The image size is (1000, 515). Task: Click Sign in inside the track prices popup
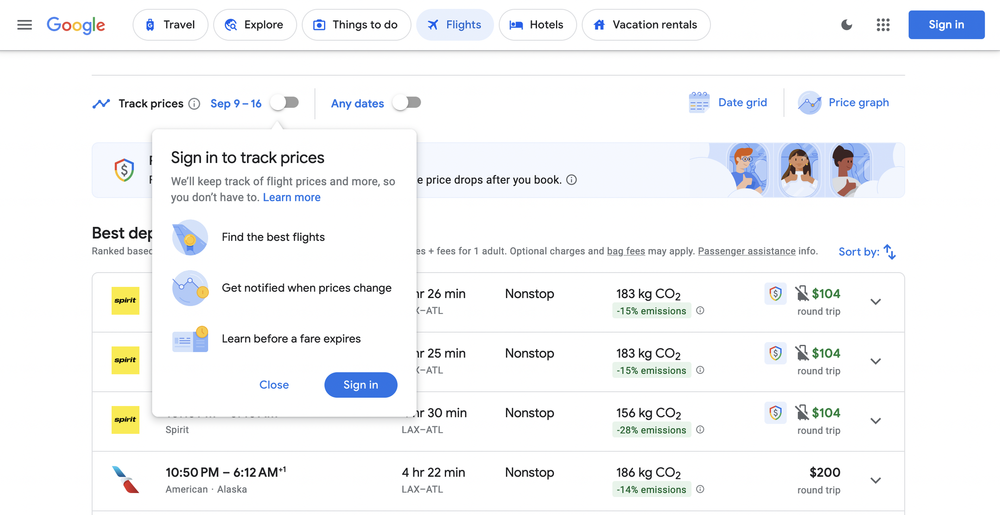pyautogui.click(x=361, y=385)
